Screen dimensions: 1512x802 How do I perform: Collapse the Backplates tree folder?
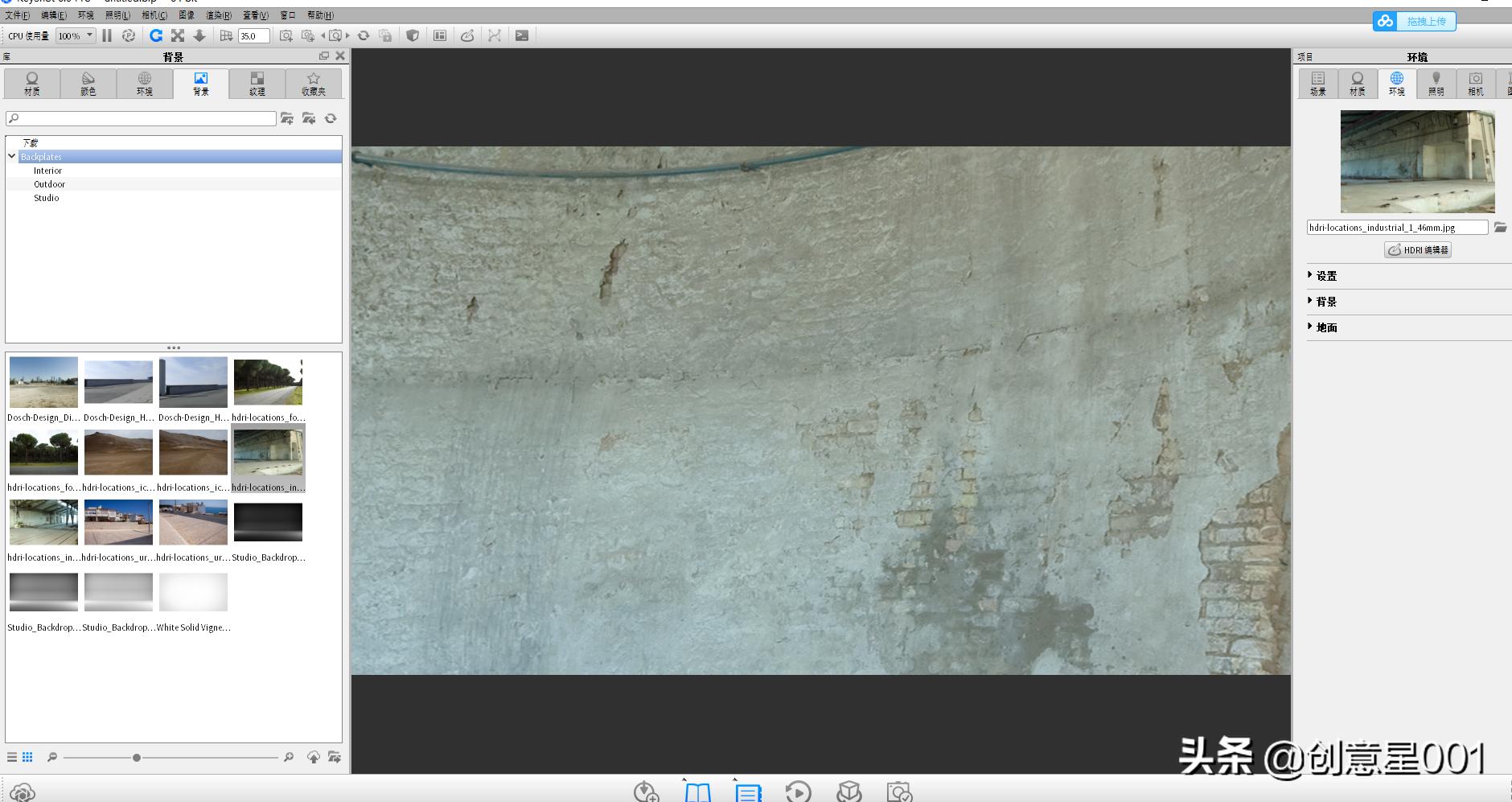12,156
